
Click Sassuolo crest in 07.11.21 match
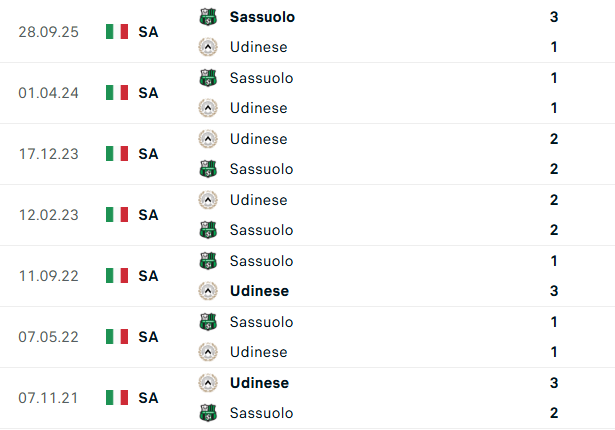(208, 413)
